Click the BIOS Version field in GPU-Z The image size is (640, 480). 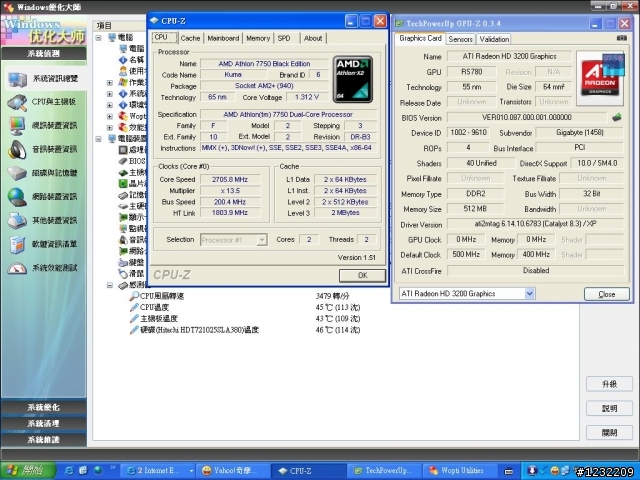pyautogui.click(x=527, y=118)
